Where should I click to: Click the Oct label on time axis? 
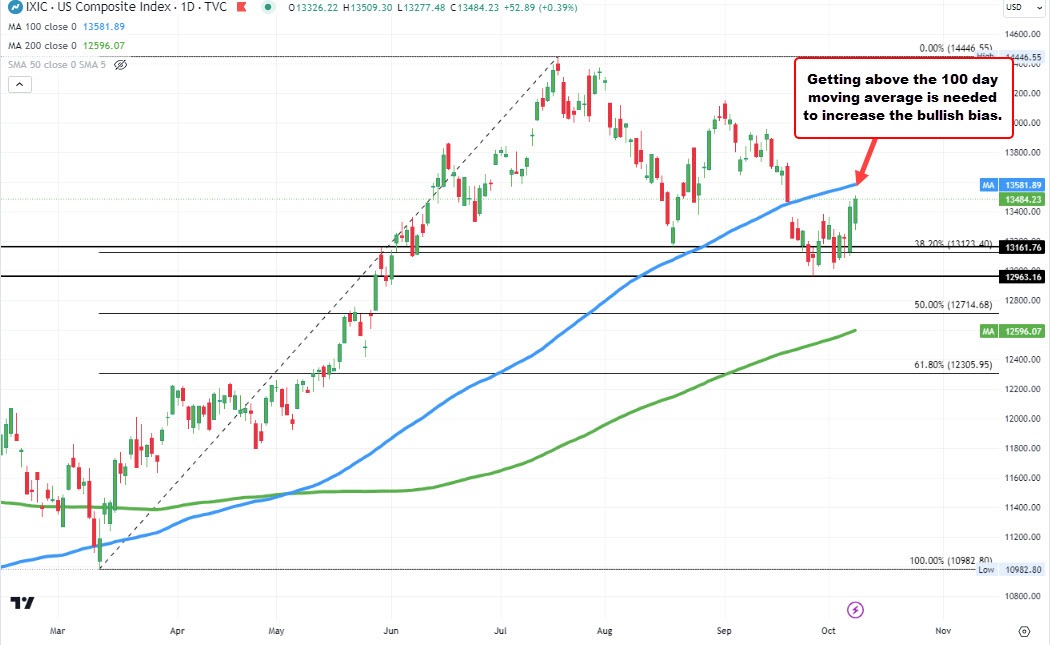(828, 631)
